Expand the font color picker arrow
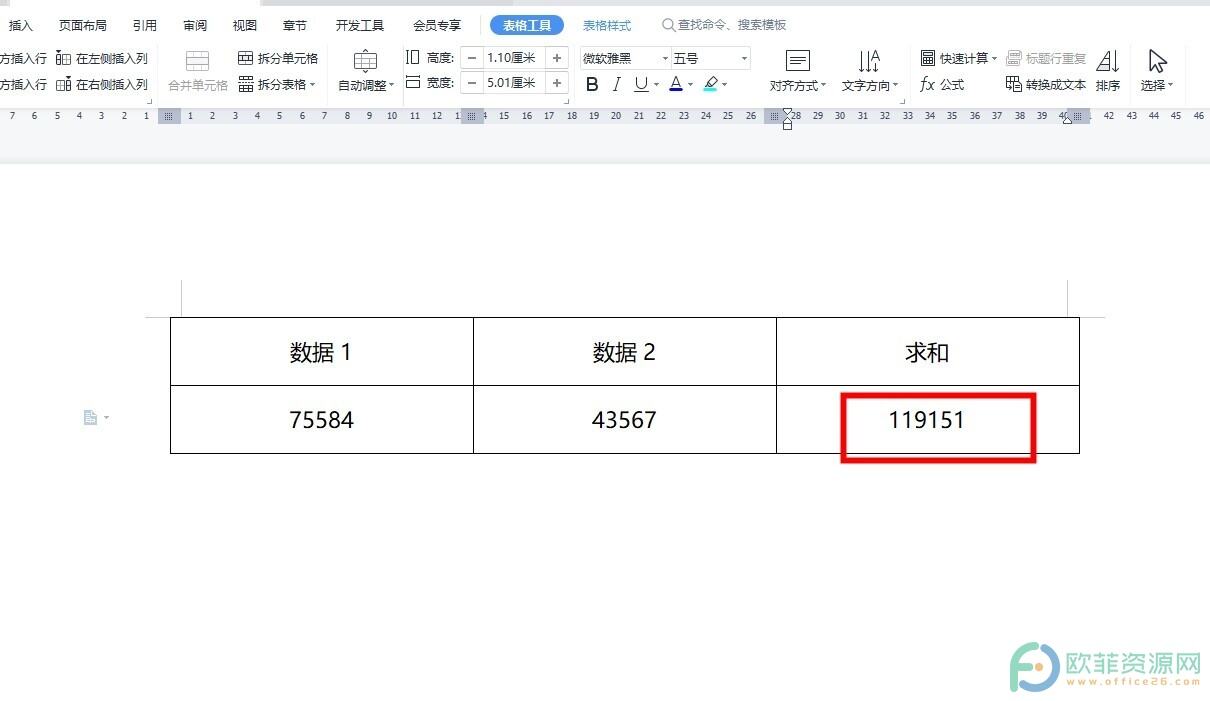The height and width of the screenshot is (701, 1210). pos(691,85)
